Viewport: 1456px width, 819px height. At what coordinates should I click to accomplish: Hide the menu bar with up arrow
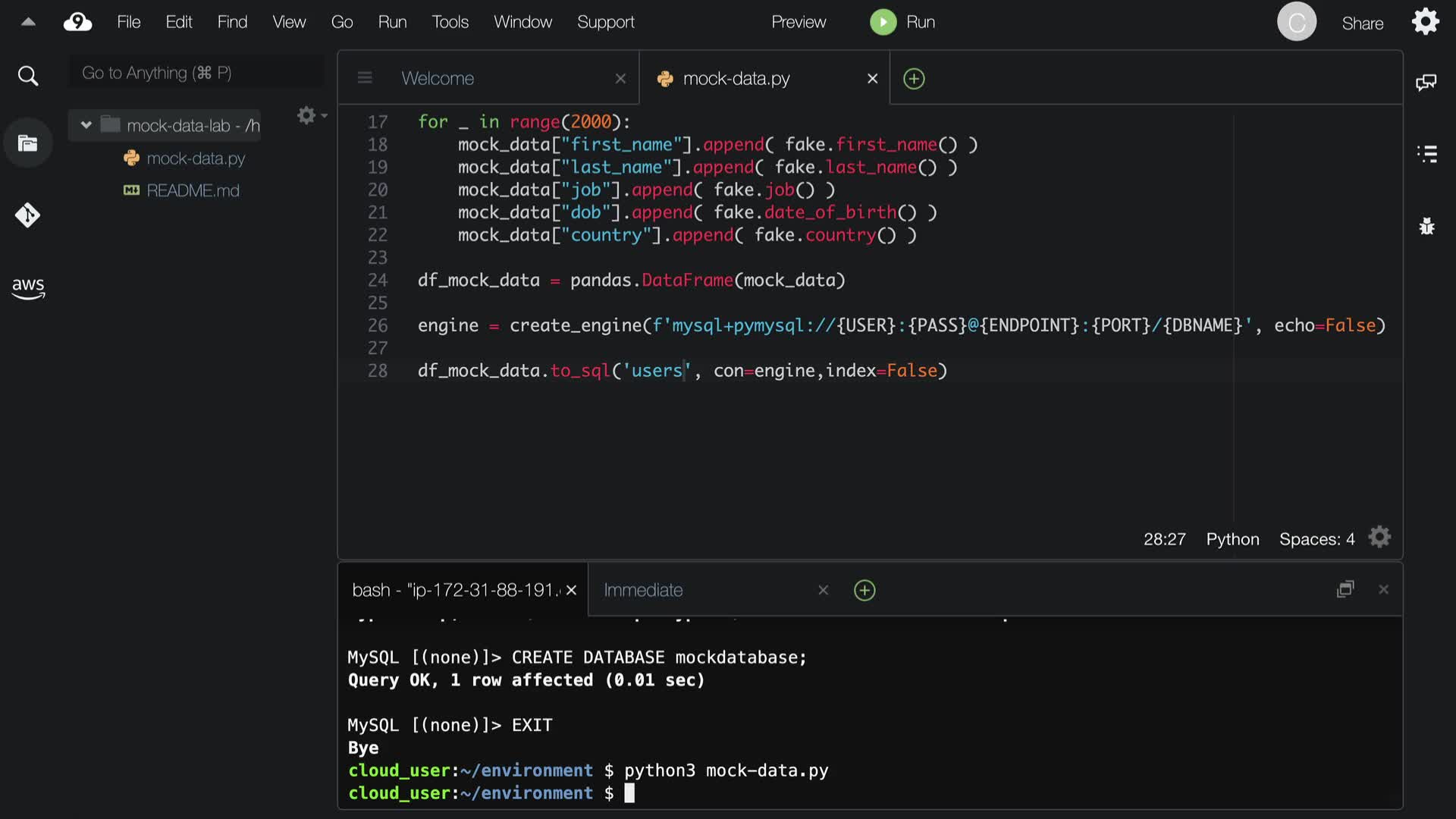28,22
